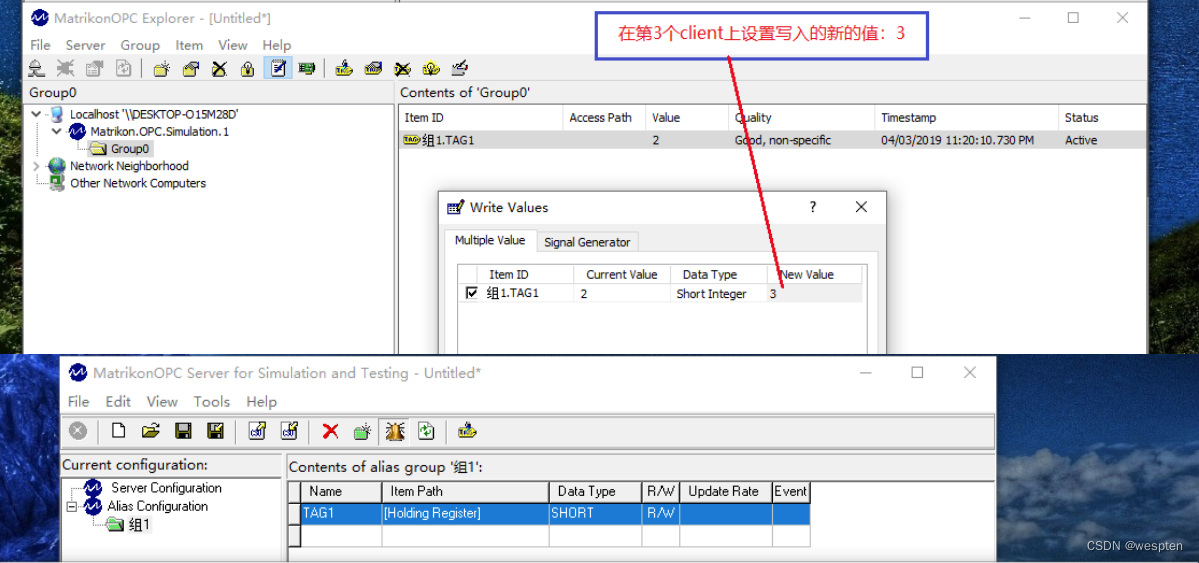Click the Quality column header in Explorer

[801, 118]
